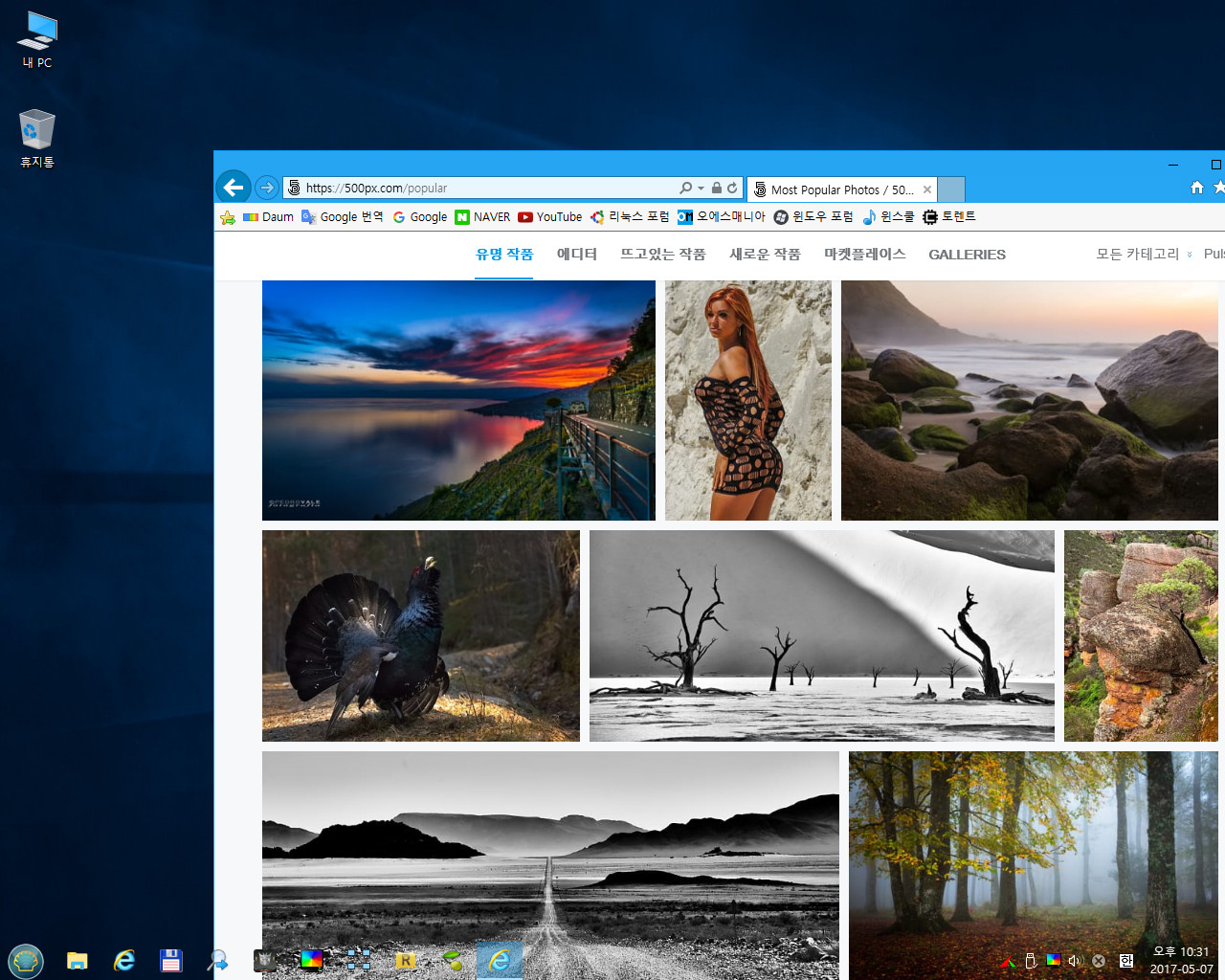The image size is (1225, 980).
Task: Open the misty mossy rocks seascape photo
Action: (1030, 400)
